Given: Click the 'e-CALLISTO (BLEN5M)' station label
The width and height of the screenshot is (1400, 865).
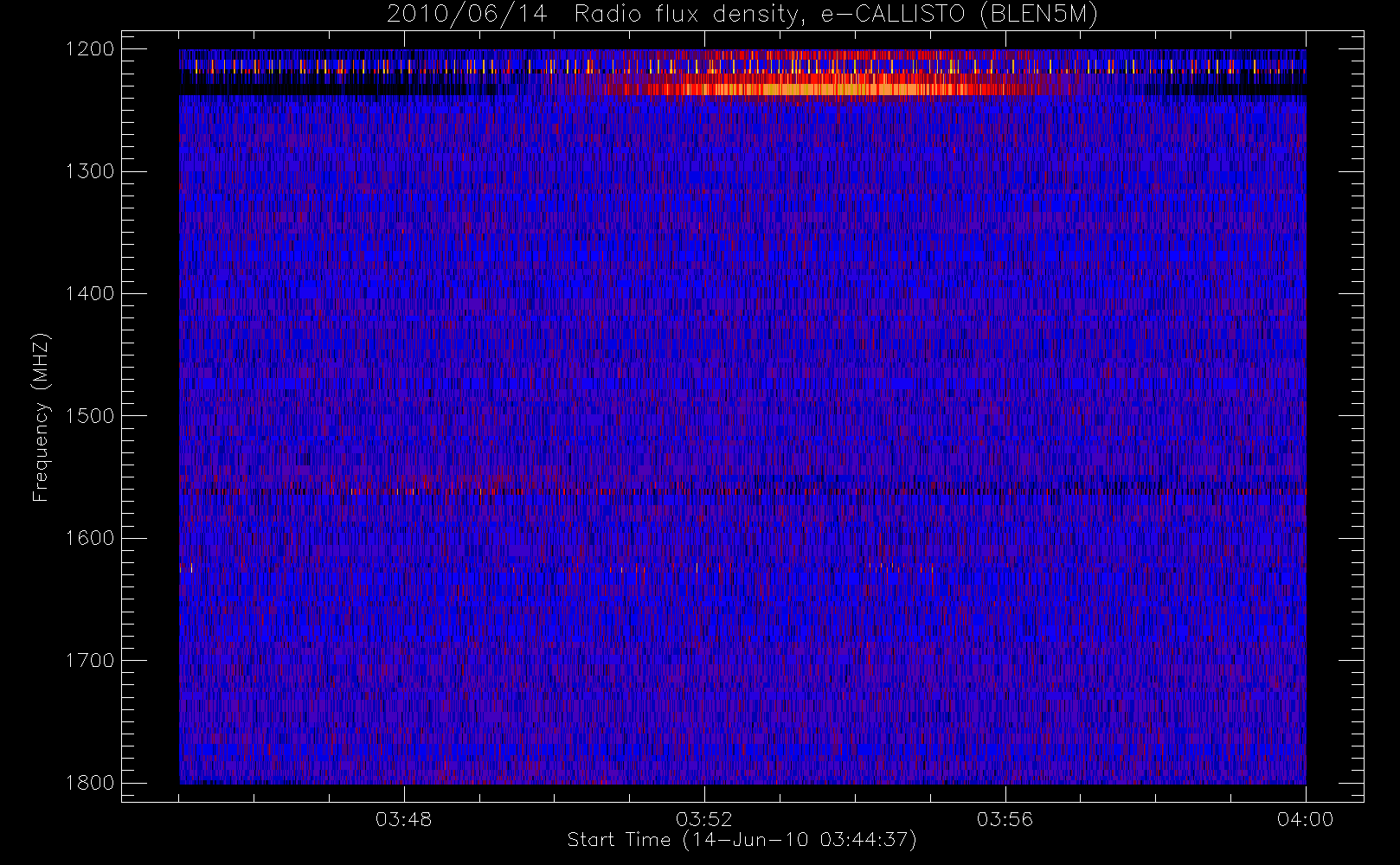Looking at the screenshot, I should tap(960, 15).
